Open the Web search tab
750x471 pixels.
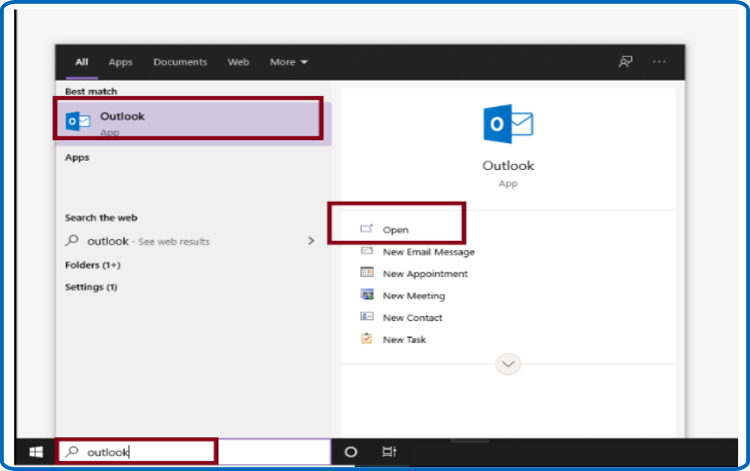(x=238, y=62)
